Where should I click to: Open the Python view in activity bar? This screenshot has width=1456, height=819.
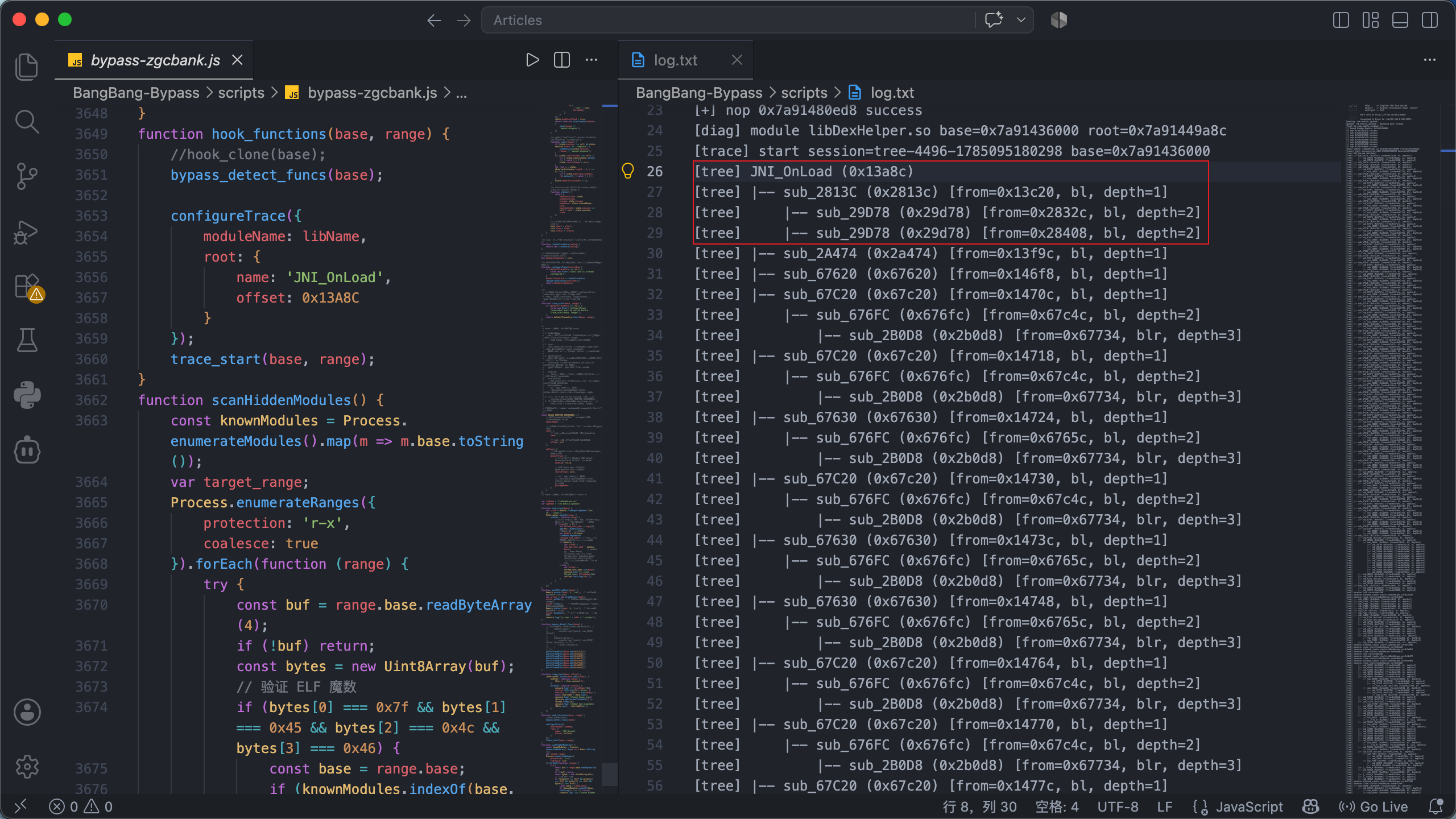click(27, 395)
